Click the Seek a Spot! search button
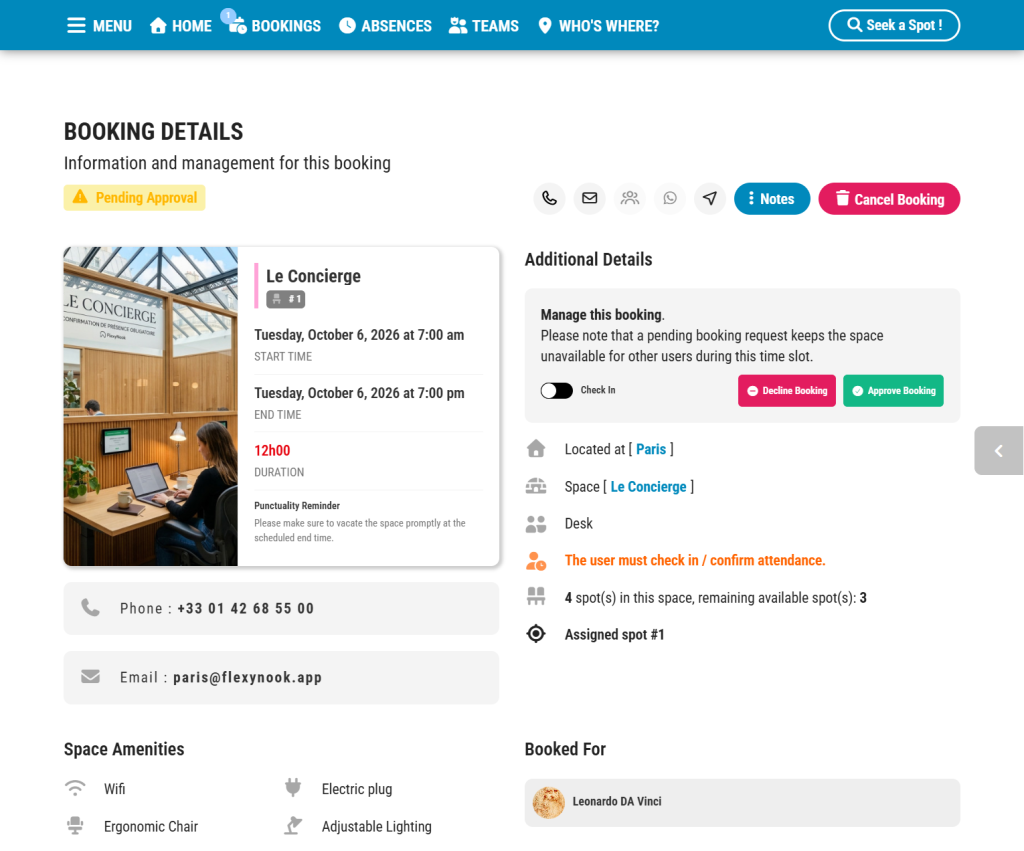The height and width of the screenshot is (851, 1024). coord(894,25)
